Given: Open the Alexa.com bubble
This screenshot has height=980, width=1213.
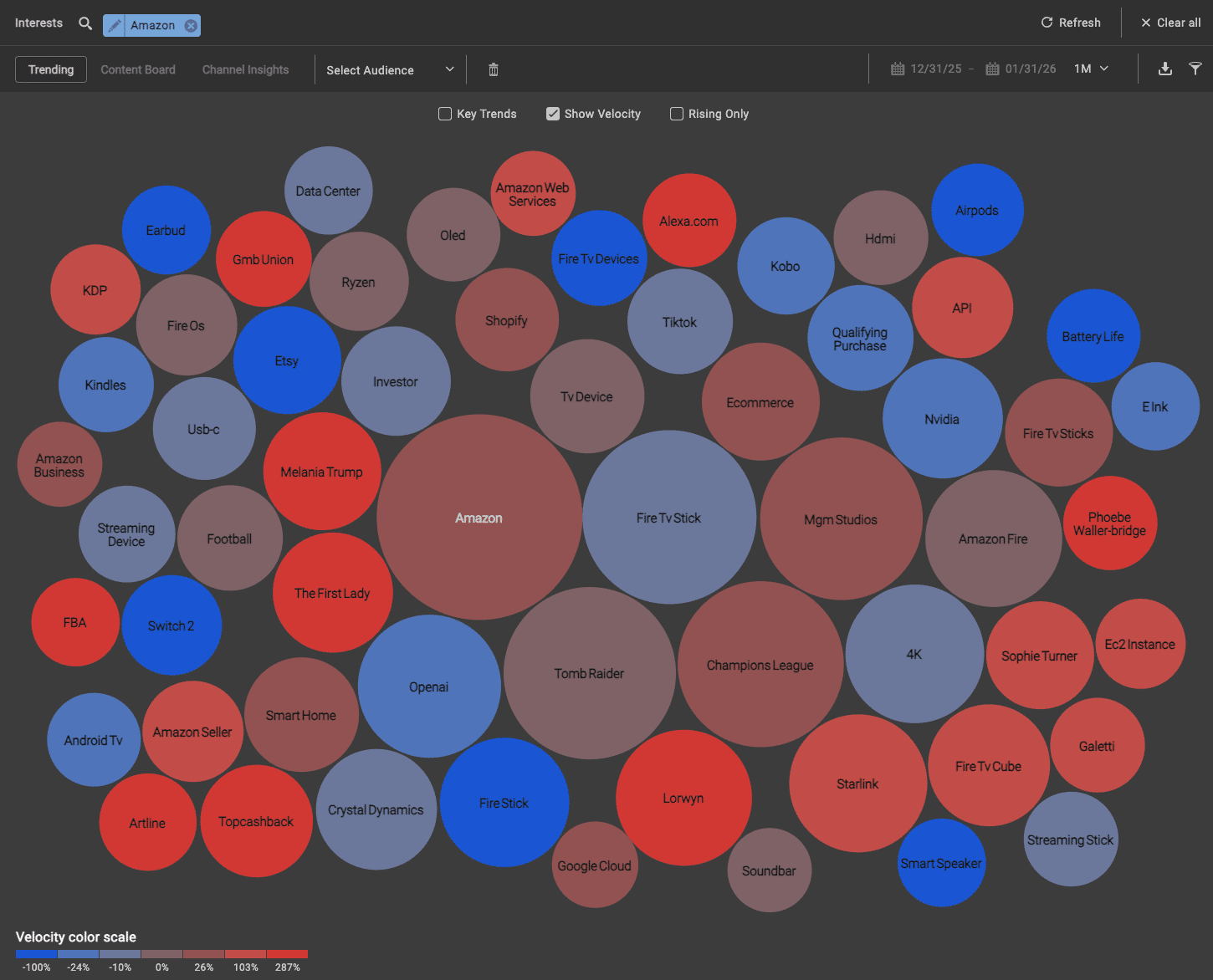Looking at the screenshot, I should [x=689, y=221].
